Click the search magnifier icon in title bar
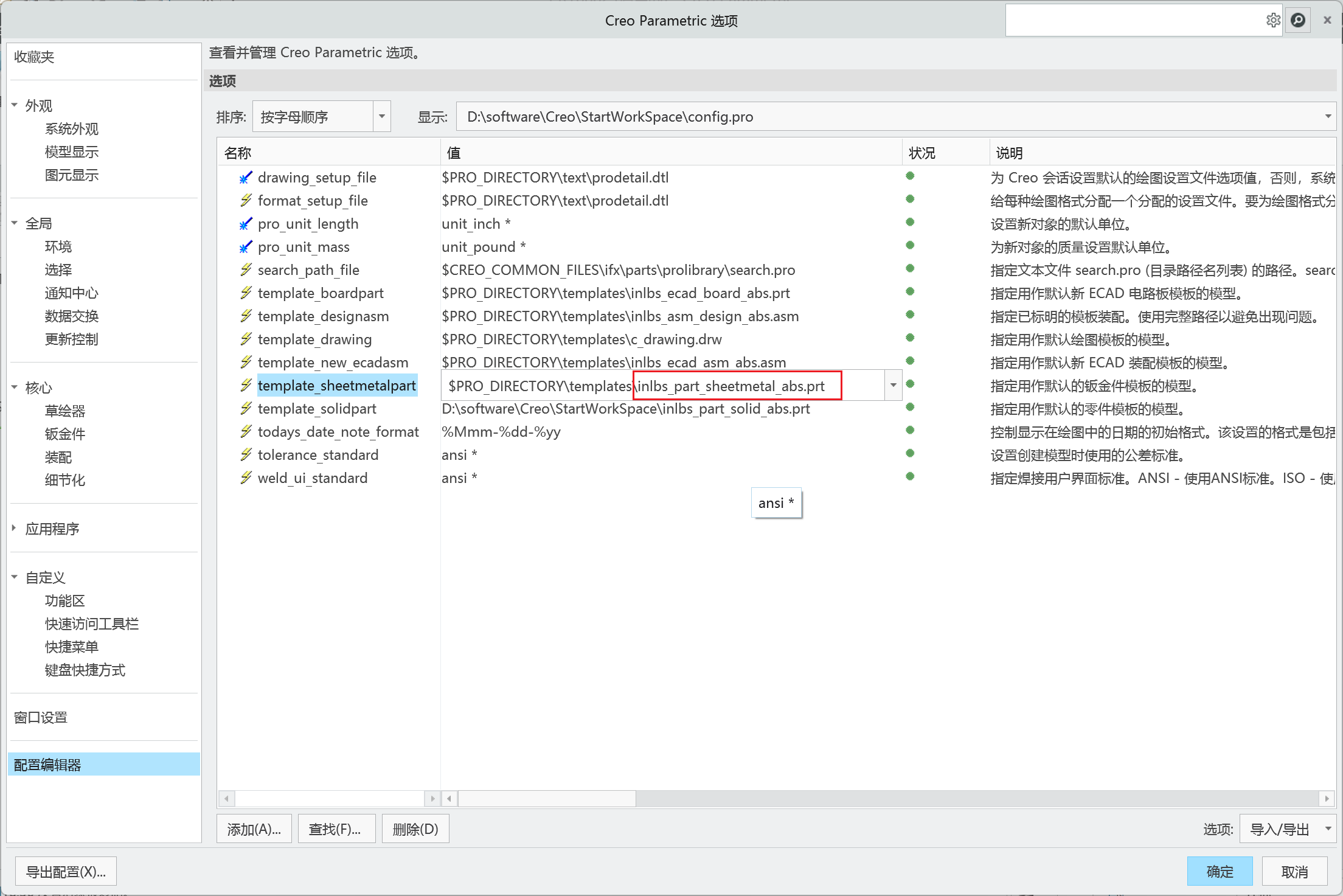 1298,20
